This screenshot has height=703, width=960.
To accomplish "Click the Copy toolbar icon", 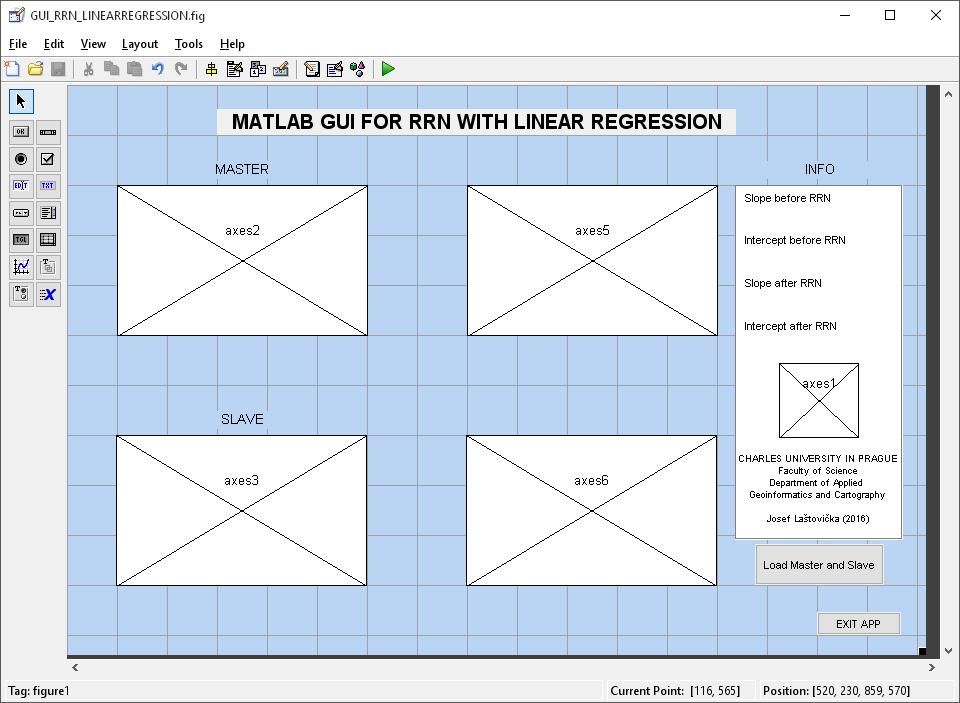I will pos(111,69).
